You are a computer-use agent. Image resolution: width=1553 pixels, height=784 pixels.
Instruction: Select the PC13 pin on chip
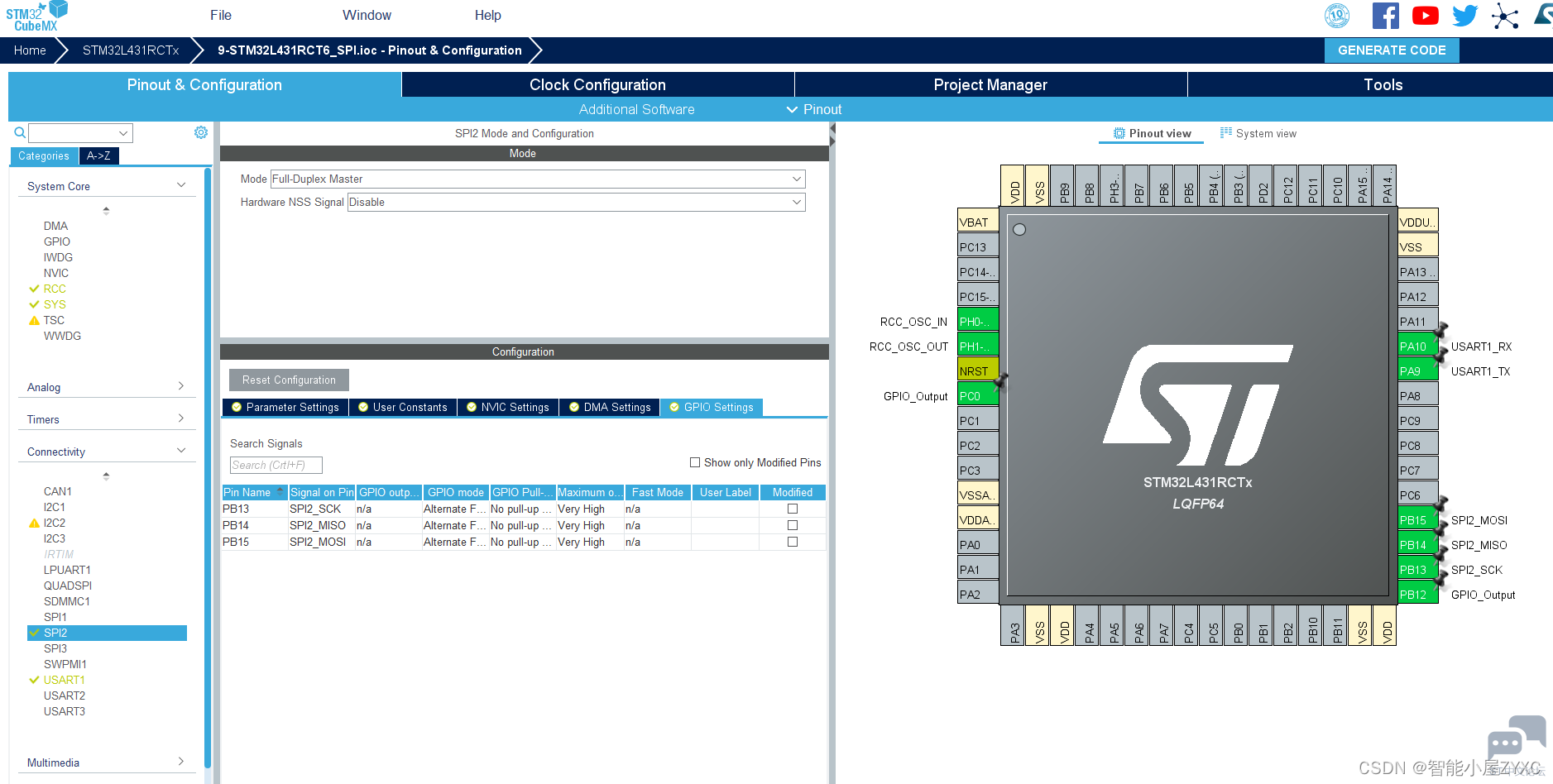coord(978,247)
